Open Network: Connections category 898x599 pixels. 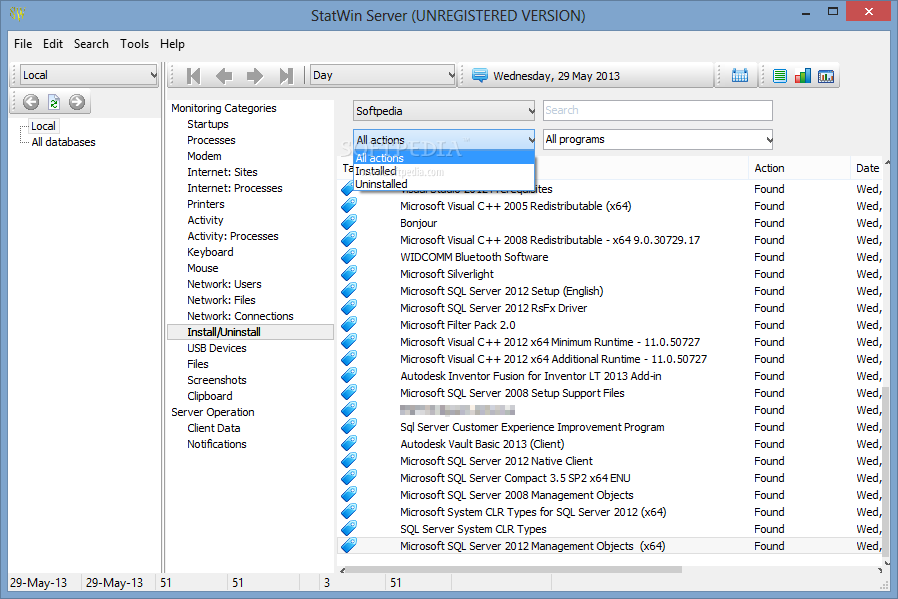coord(240,316)
